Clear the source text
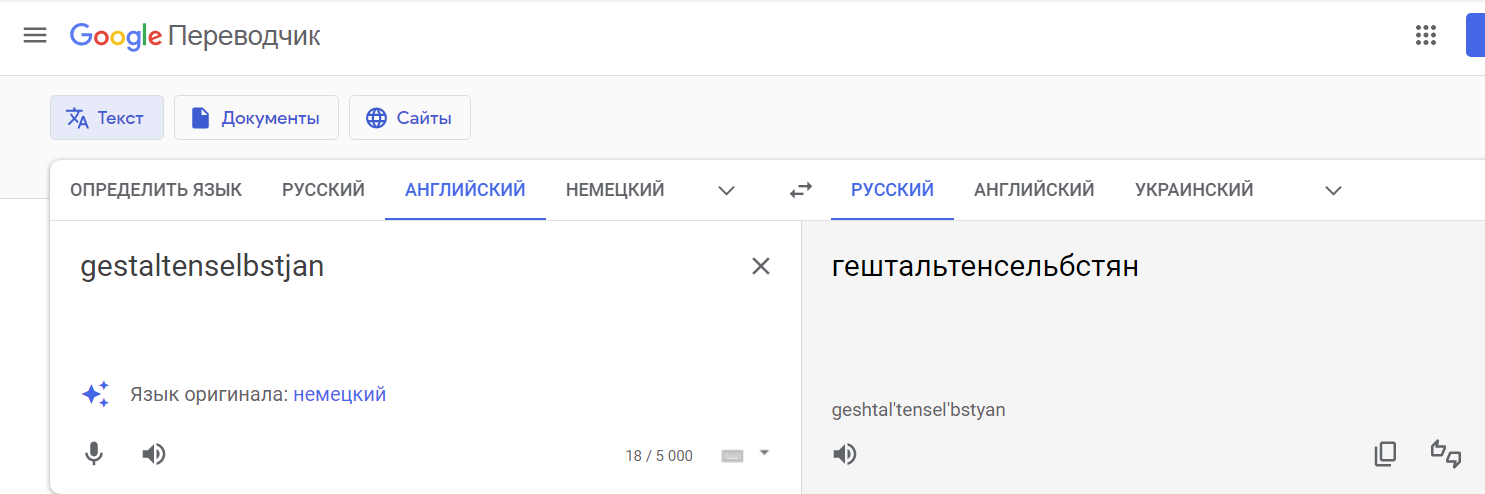1485x494 pixels. tap(761, 266)
